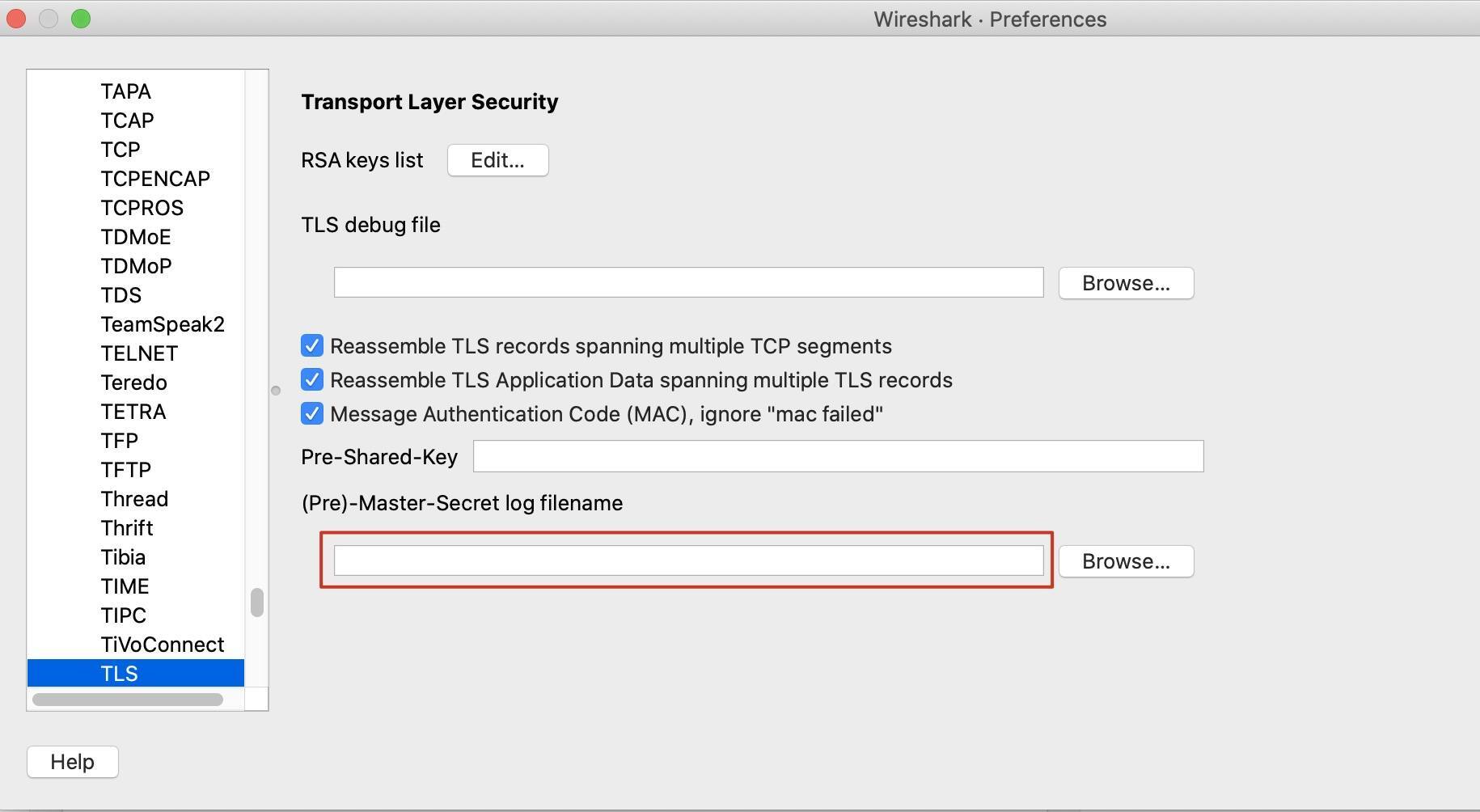Screen dimensions: 1480x812
Task: Toggle ignore "mac failed" checkbox
Action: [312, 414]
